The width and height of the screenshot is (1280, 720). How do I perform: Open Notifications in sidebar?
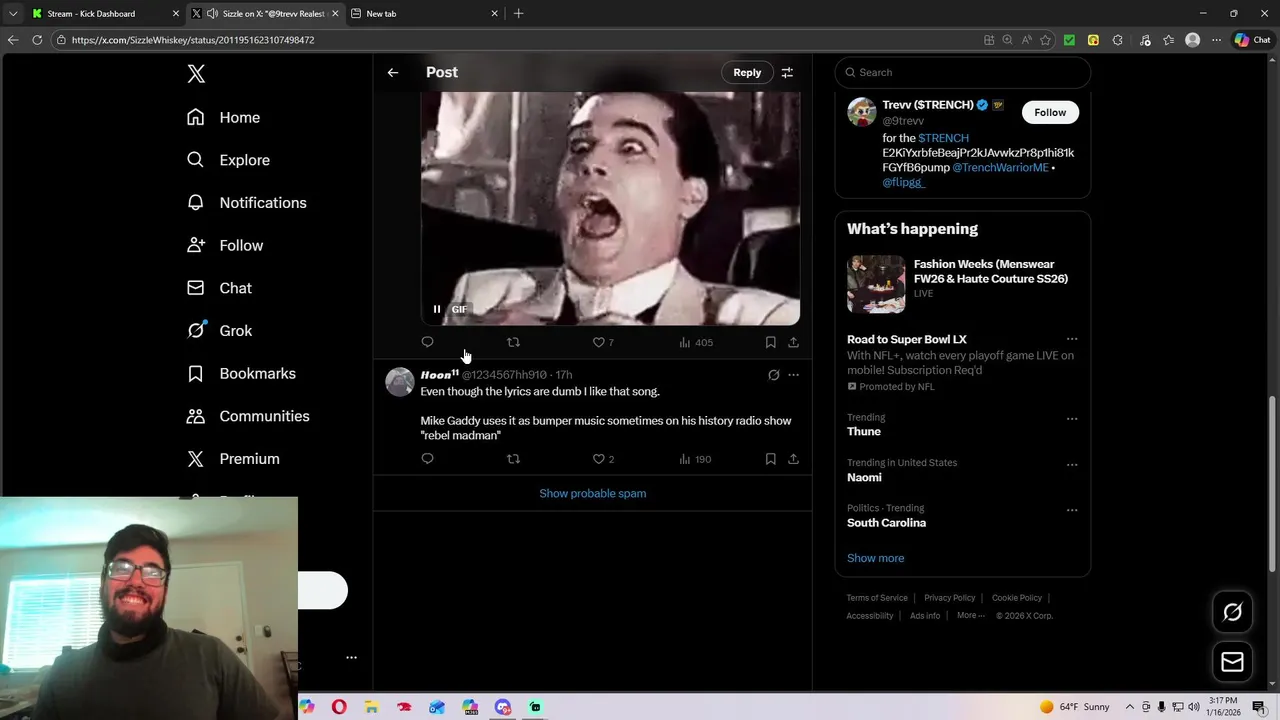(246, 203)
